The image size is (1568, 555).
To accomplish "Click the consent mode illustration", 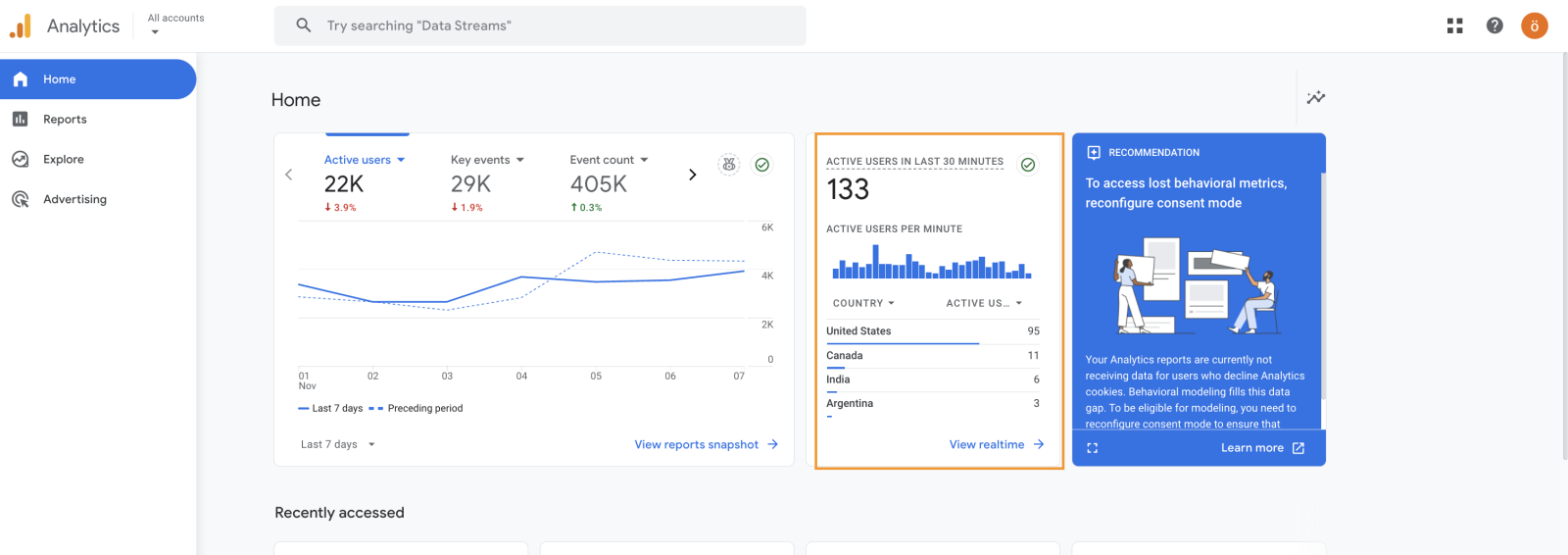I will tap(1198, 285).
